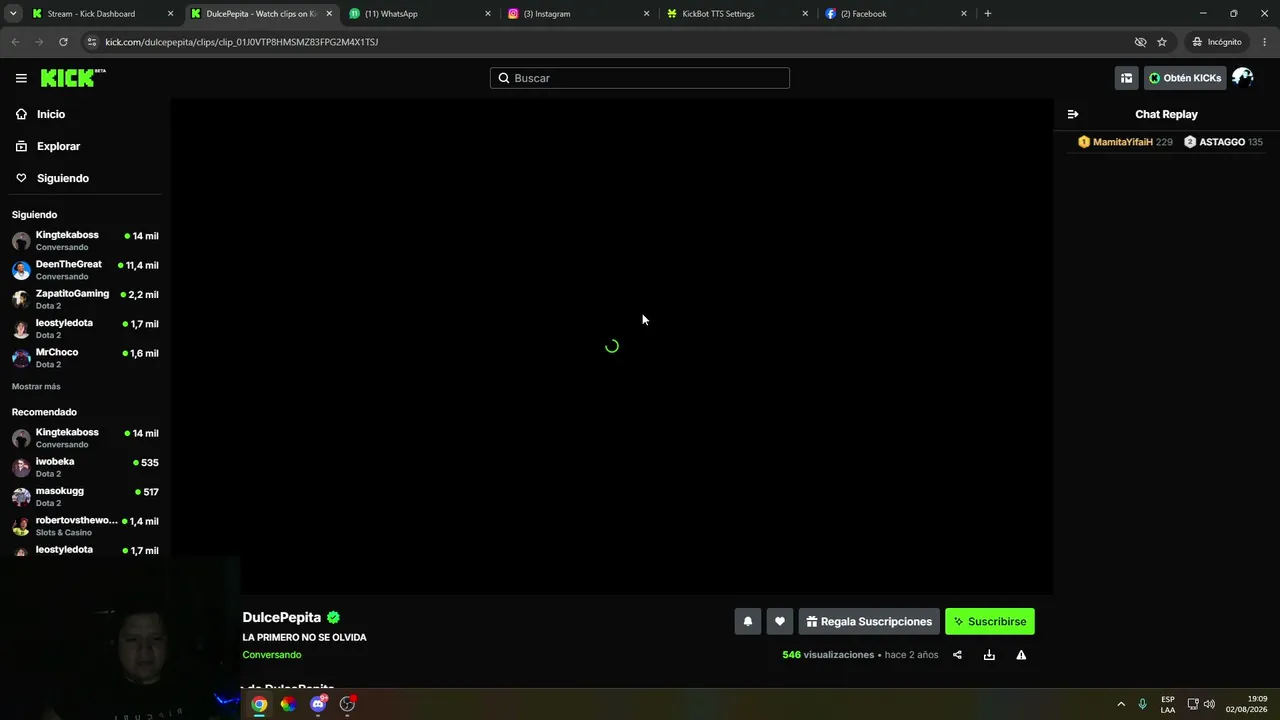This screenshot has width=1280, height=720.
Task: Open the Kick dashboard icon beside Obtén KICKs
Action: (1127, 78)
